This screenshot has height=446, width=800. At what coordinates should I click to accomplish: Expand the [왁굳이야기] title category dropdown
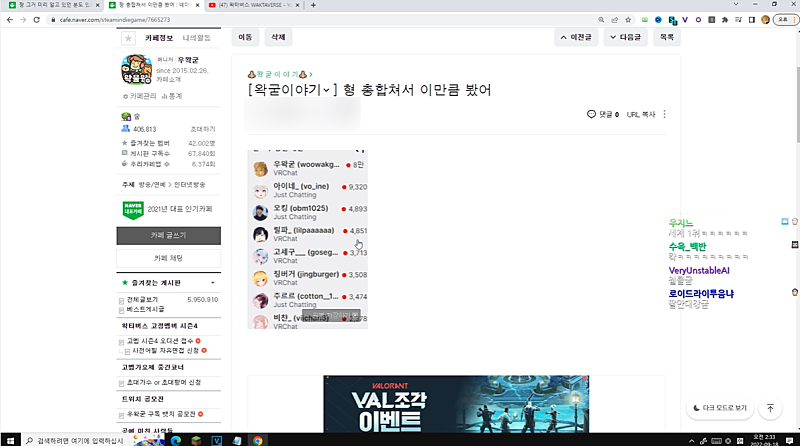tap(326, 90)
